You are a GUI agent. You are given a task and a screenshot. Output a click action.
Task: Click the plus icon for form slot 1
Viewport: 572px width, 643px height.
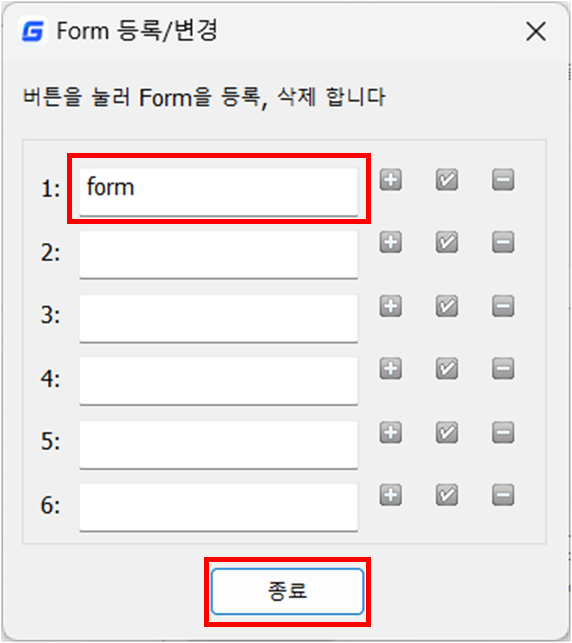click(x=390, y=180)
